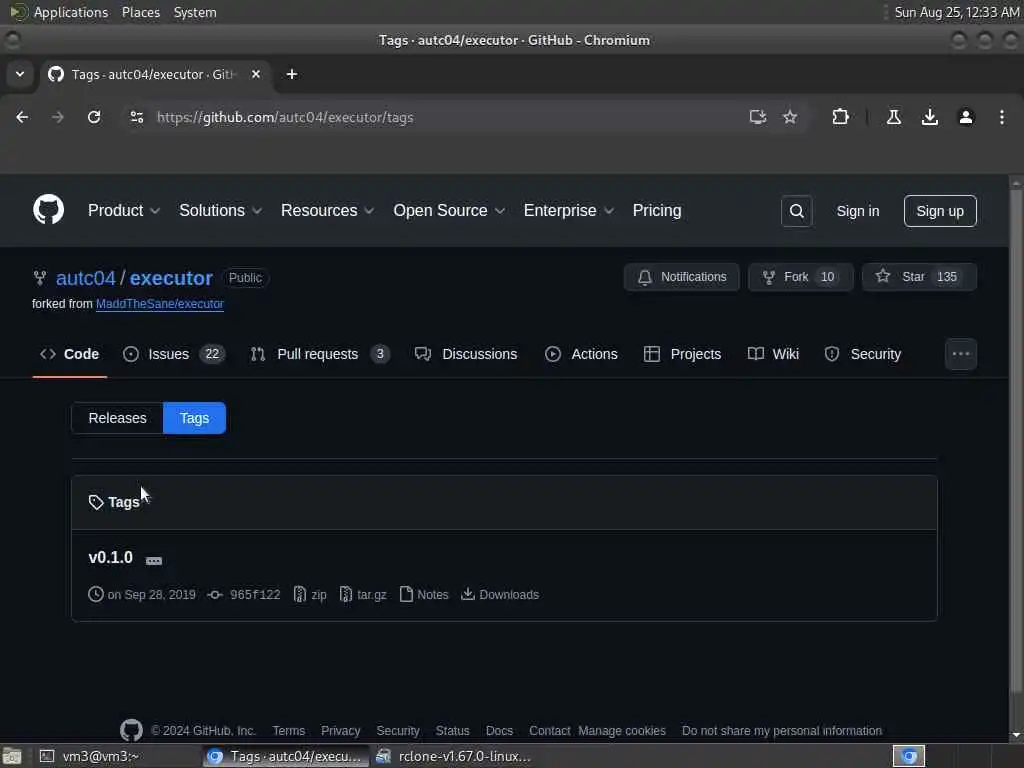Open the Wiki tab
Image resolution: width=1024 pixels, height=768 pixels.
click(773, 354)
